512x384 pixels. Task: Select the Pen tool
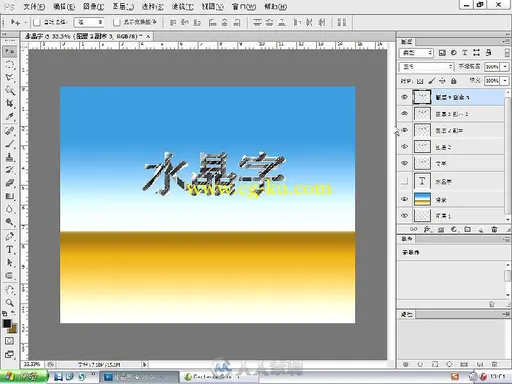click(x=9, y=236)
